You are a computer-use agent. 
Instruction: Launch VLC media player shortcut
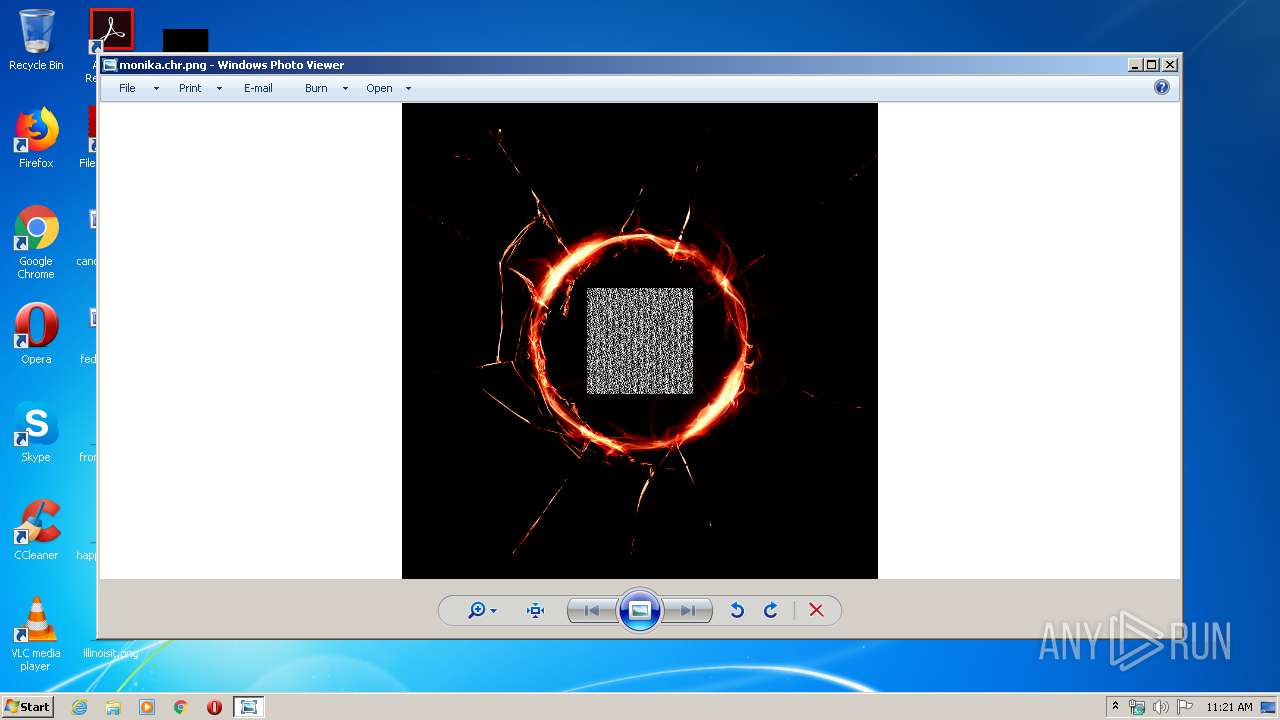(36, 634)
